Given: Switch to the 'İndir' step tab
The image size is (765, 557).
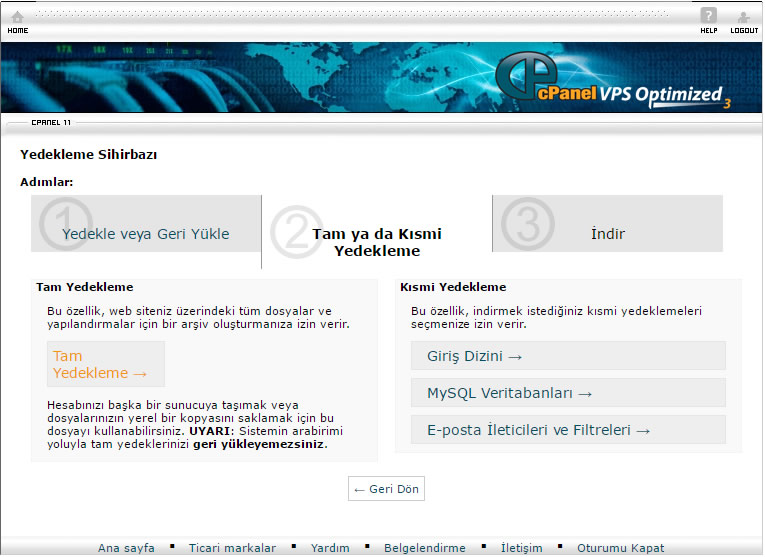Looking at the screenshot, I should click(x=608, y=234).
